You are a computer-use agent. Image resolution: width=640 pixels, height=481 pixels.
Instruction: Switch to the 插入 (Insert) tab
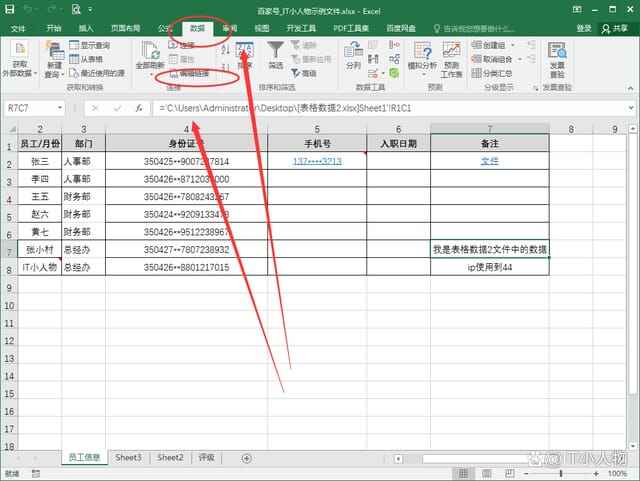(86, 28)
